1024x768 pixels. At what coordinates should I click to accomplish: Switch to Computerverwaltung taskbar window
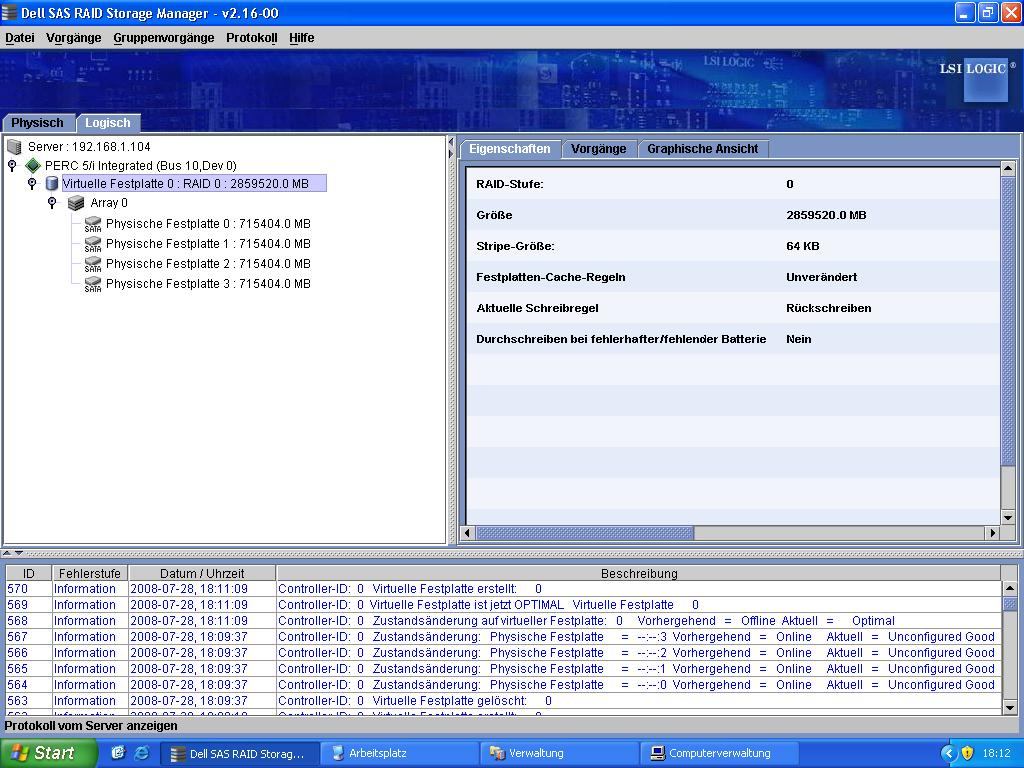(719, 753)
